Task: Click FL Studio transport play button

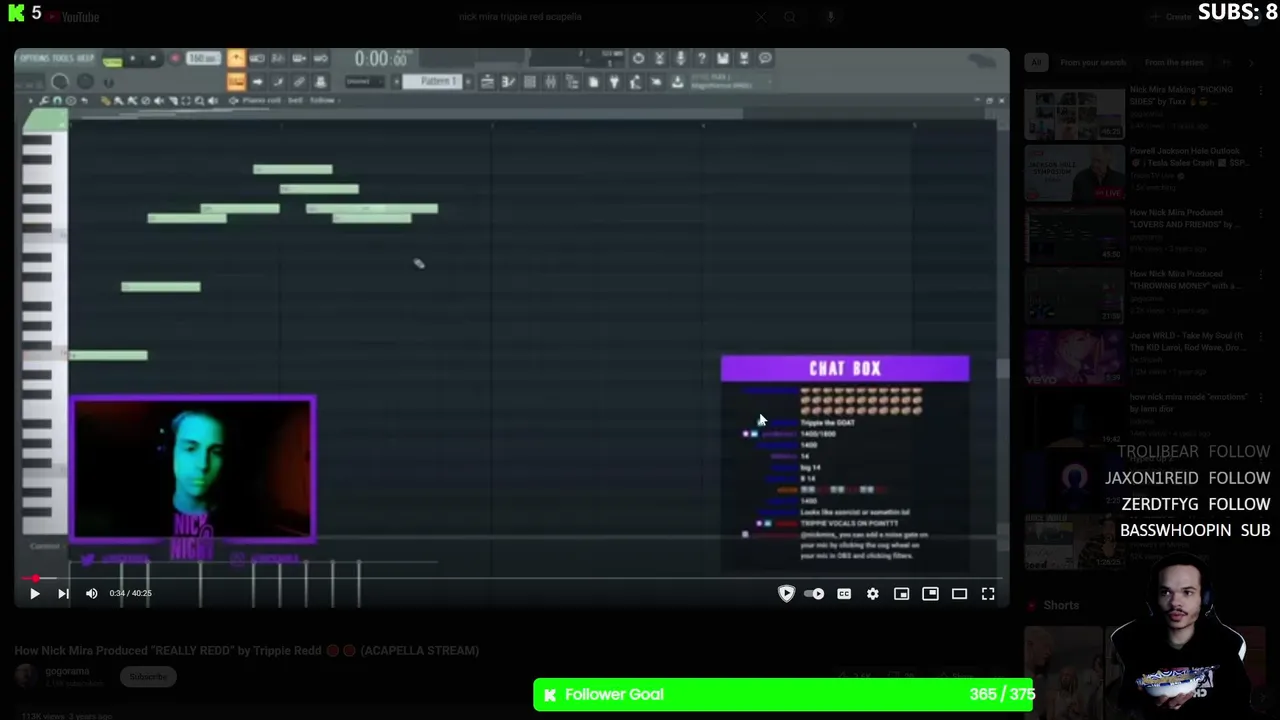Action: tap(133, 58)
